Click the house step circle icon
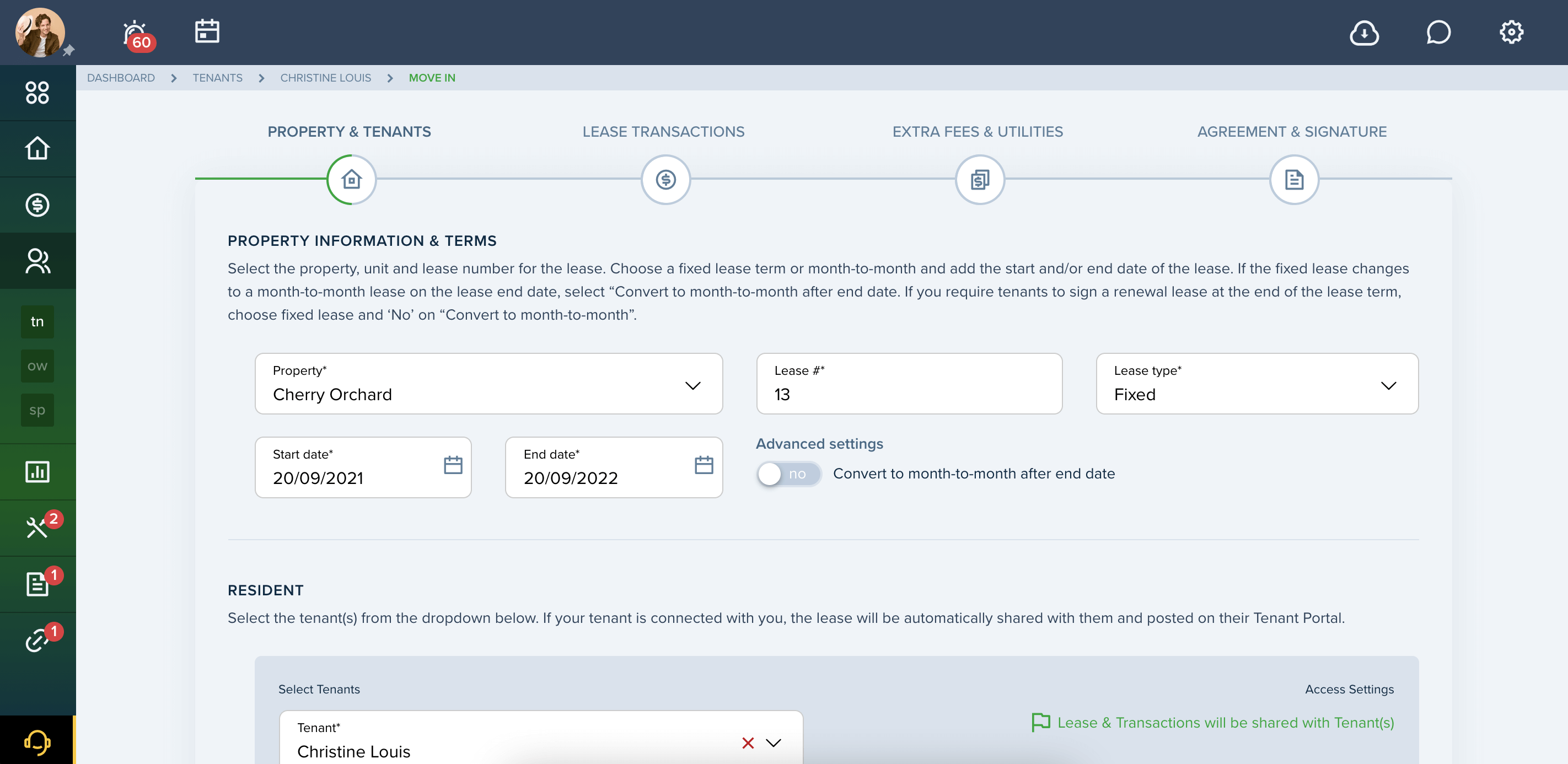Viewport: 1568px width, 764px height. point(351,180)
